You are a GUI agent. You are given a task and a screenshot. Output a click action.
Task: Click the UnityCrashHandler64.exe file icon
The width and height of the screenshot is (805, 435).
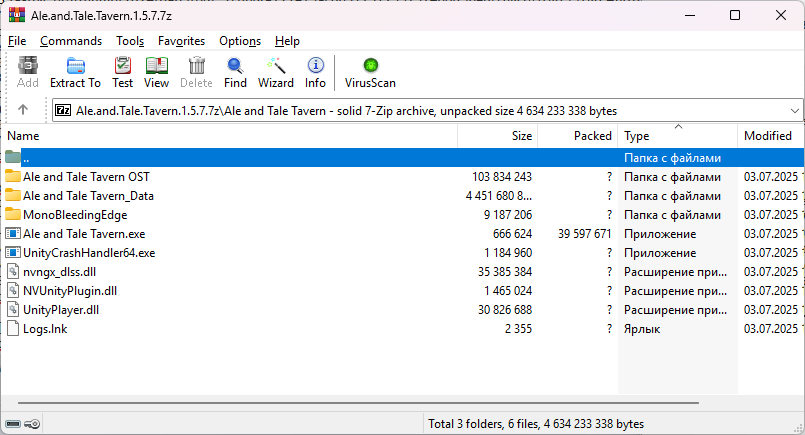[13, 253]
